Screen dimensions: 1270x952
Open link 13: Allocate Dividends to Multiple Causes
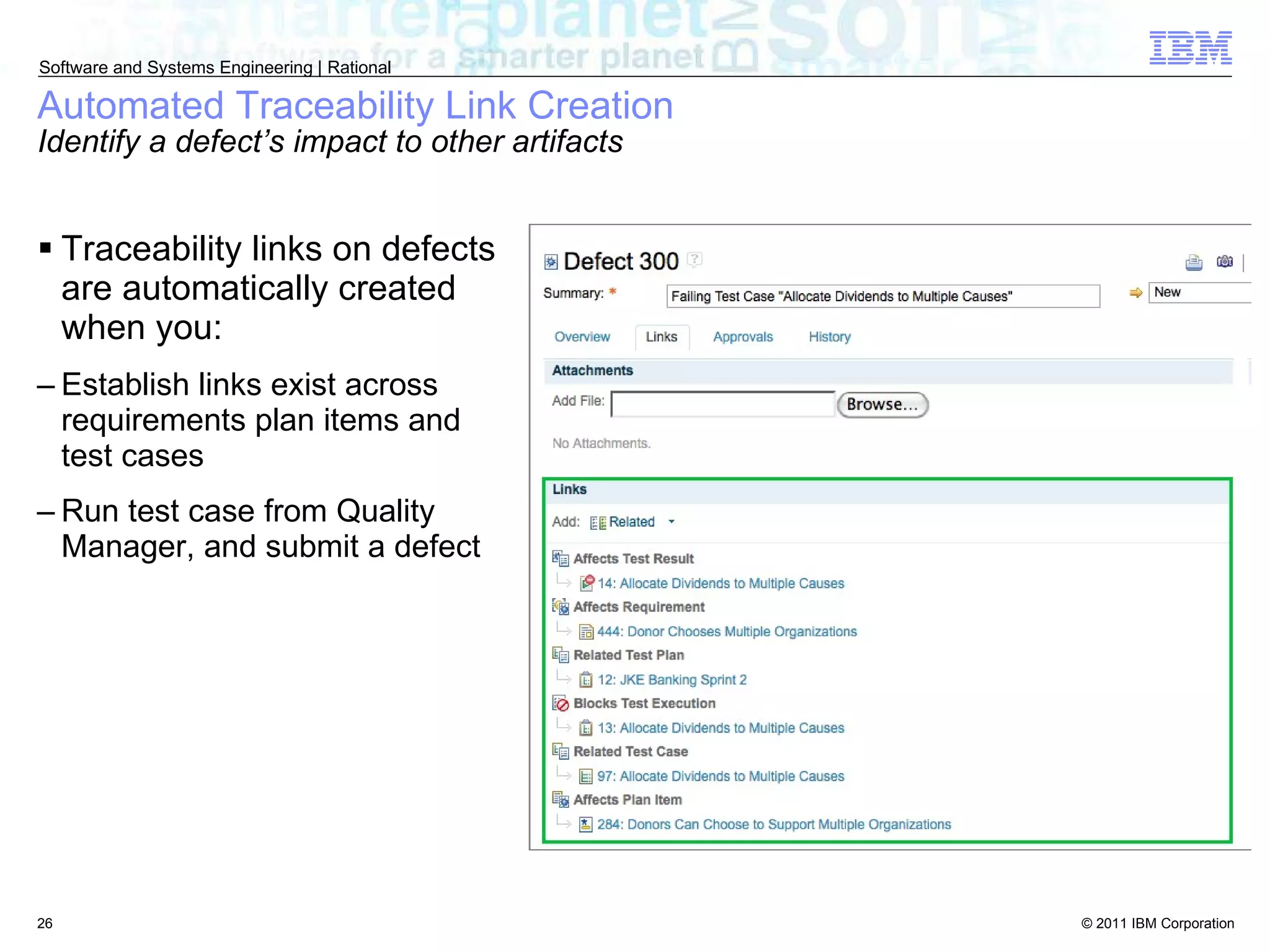(x=721, y=728)
